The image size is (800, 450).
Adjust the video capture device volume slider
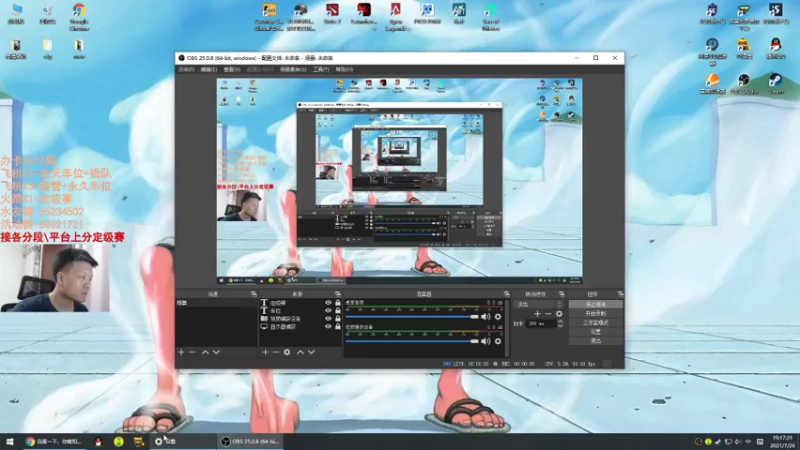pyautogui.click(x=412, y=341)
